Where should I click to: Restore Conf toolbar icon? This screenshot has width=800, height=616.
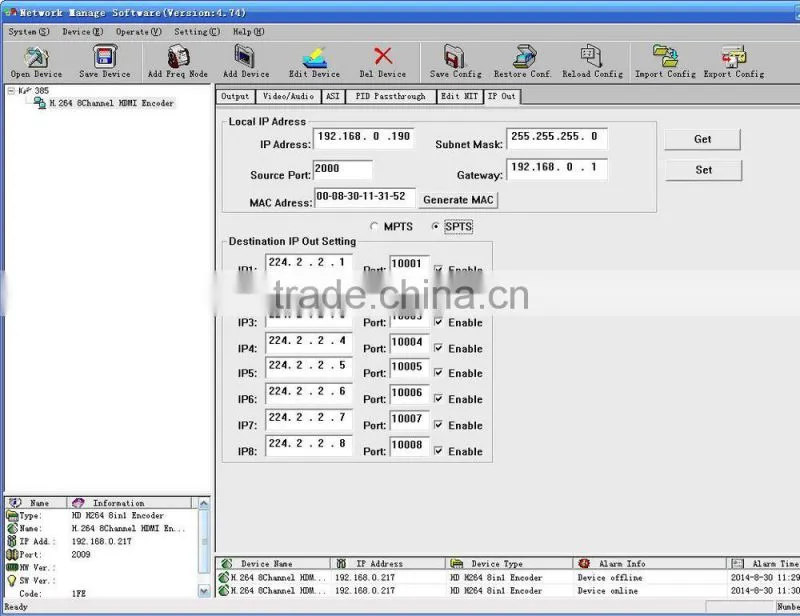tap(522, 62)
